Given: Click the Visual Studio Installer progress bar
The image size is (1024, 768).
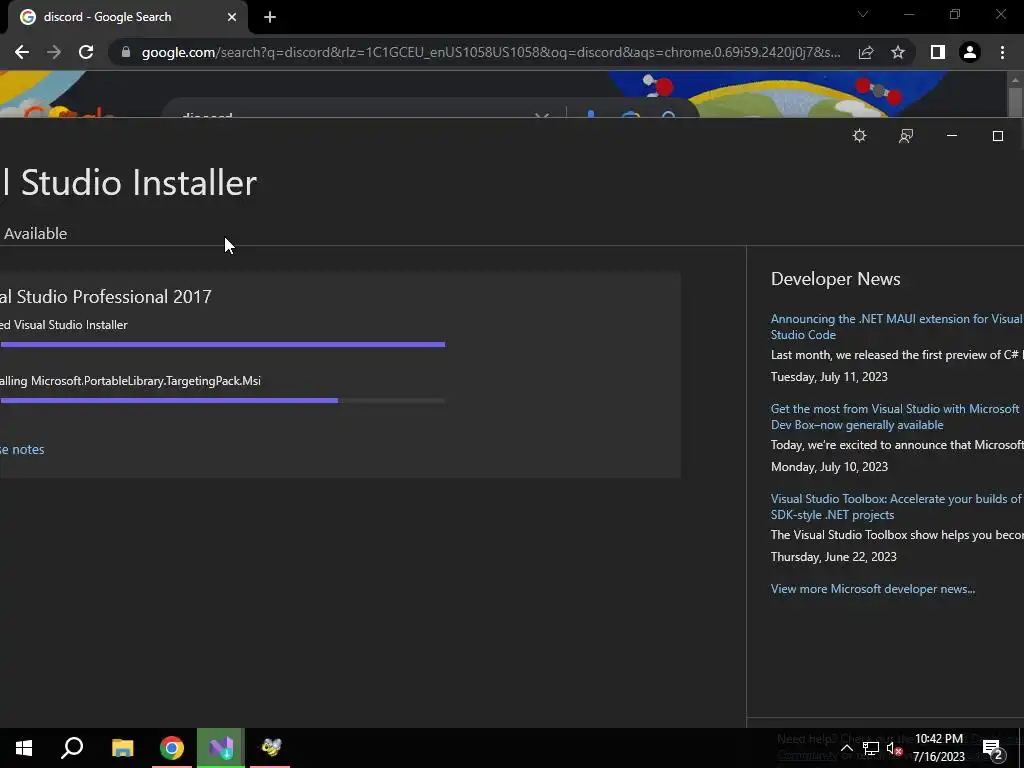Looking at the screenshot, I should 222,344.
